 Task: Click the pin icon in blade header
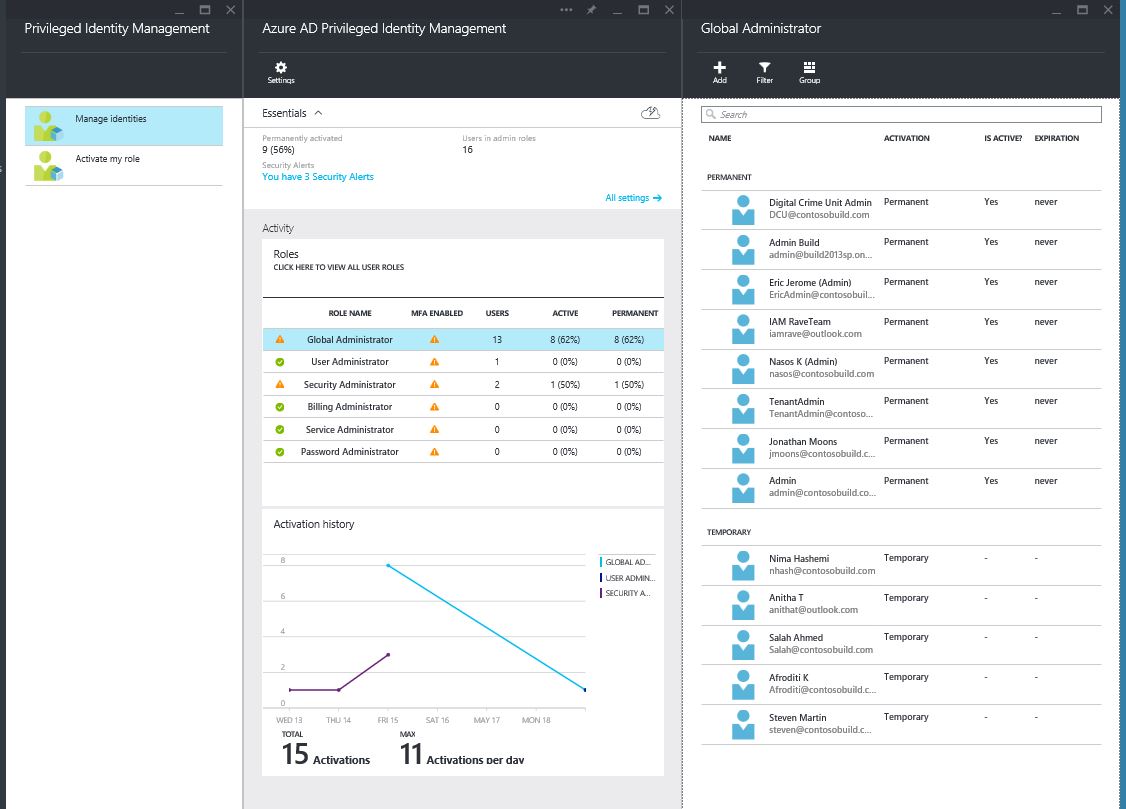click(591, 10)
